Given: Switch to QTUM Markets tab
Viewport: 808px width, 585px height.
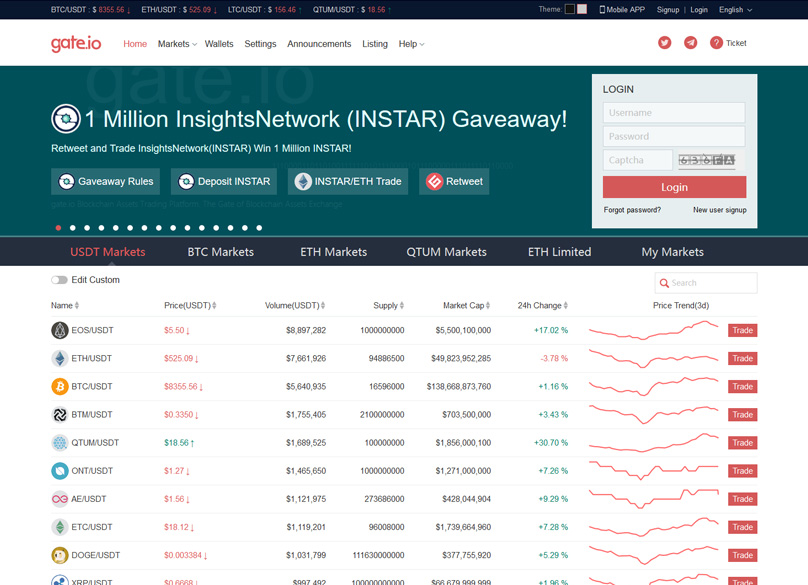Looking at the screenshot, I should tap(446, 252).
